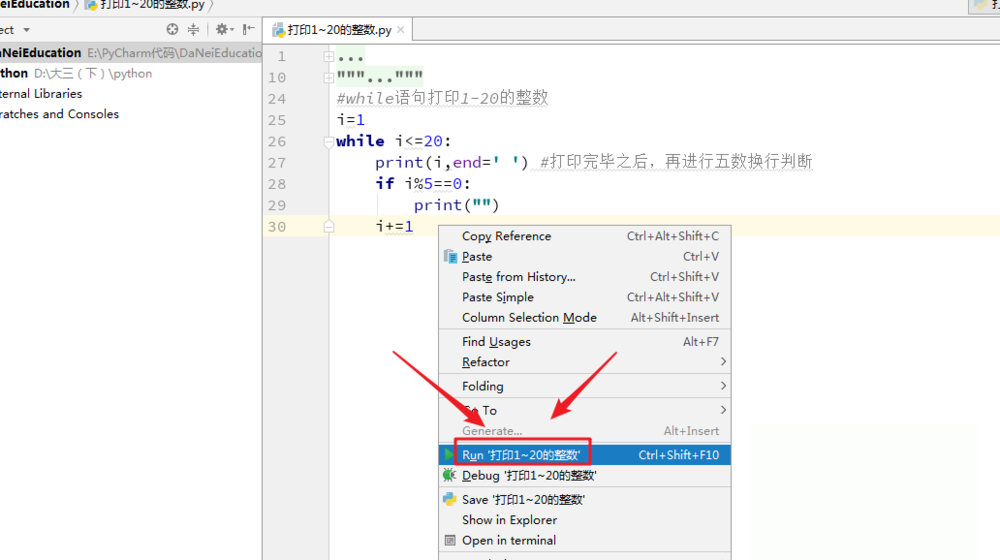Expand the folded docstring at line 10

coord(328,78)
